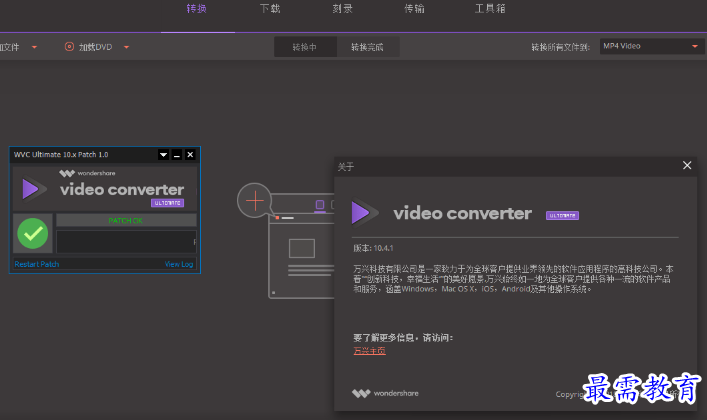Viewport: 707px width, 420px height.
Task: Click the ULTIMATE badge in 关于 dialog
Action: [562, 216]
